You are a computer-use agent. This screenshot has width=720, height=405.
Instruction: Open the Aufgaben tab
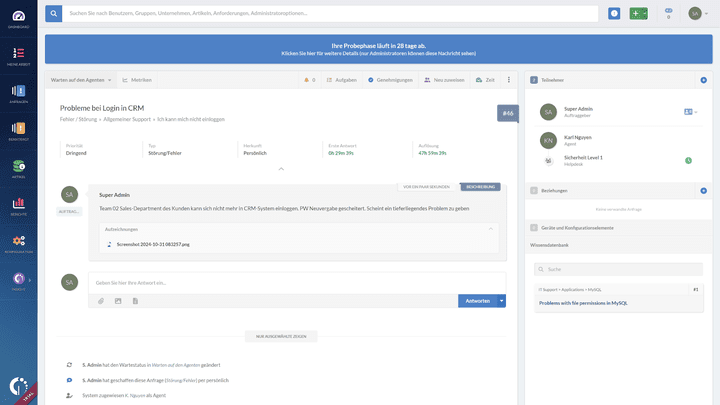coord(341,79)
